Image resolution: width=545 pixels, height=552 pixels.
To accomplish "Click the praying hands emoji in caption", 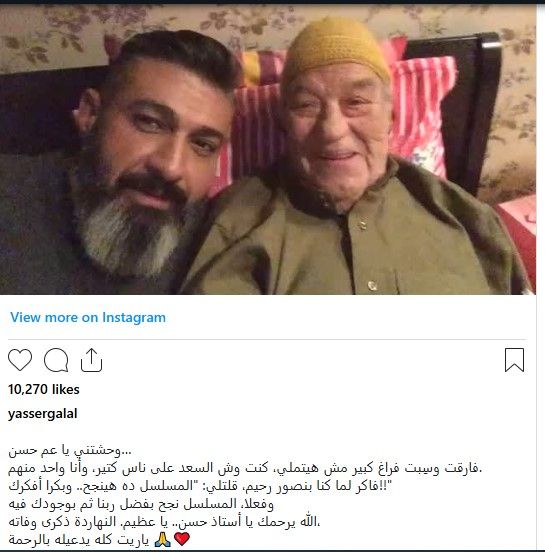I will (x=163, y=539).
